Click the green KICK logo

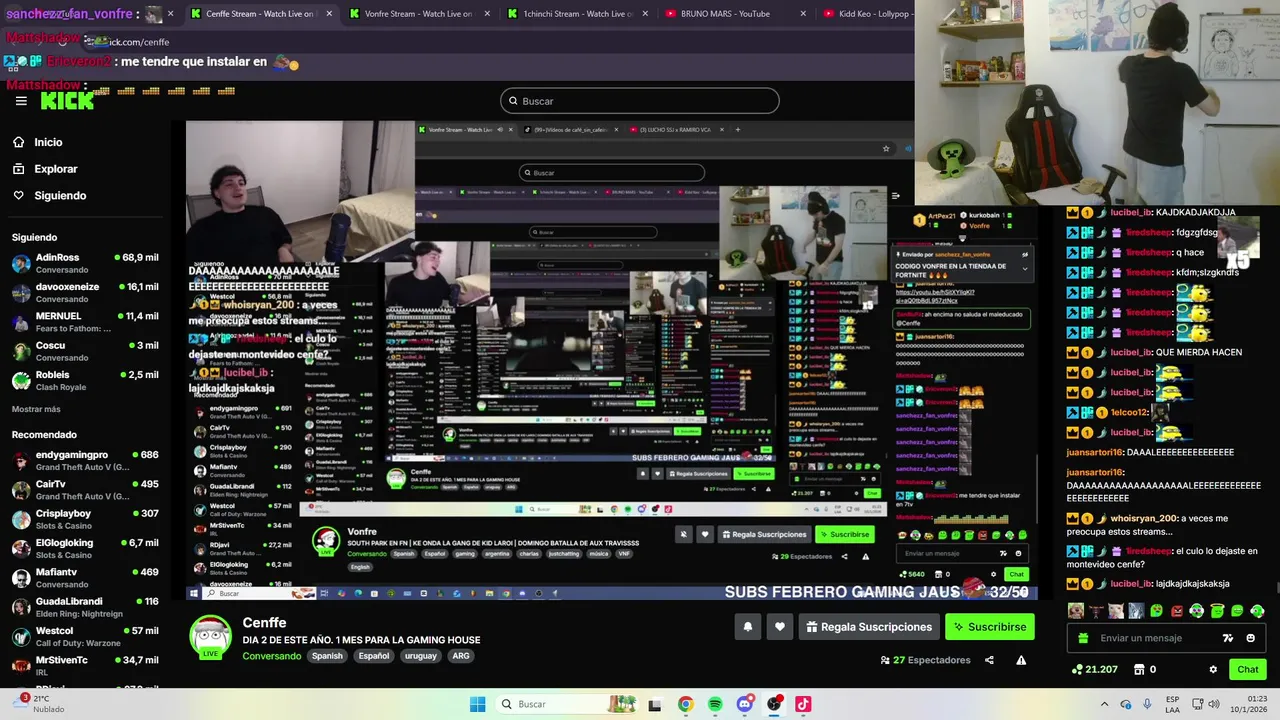[67, 100]
